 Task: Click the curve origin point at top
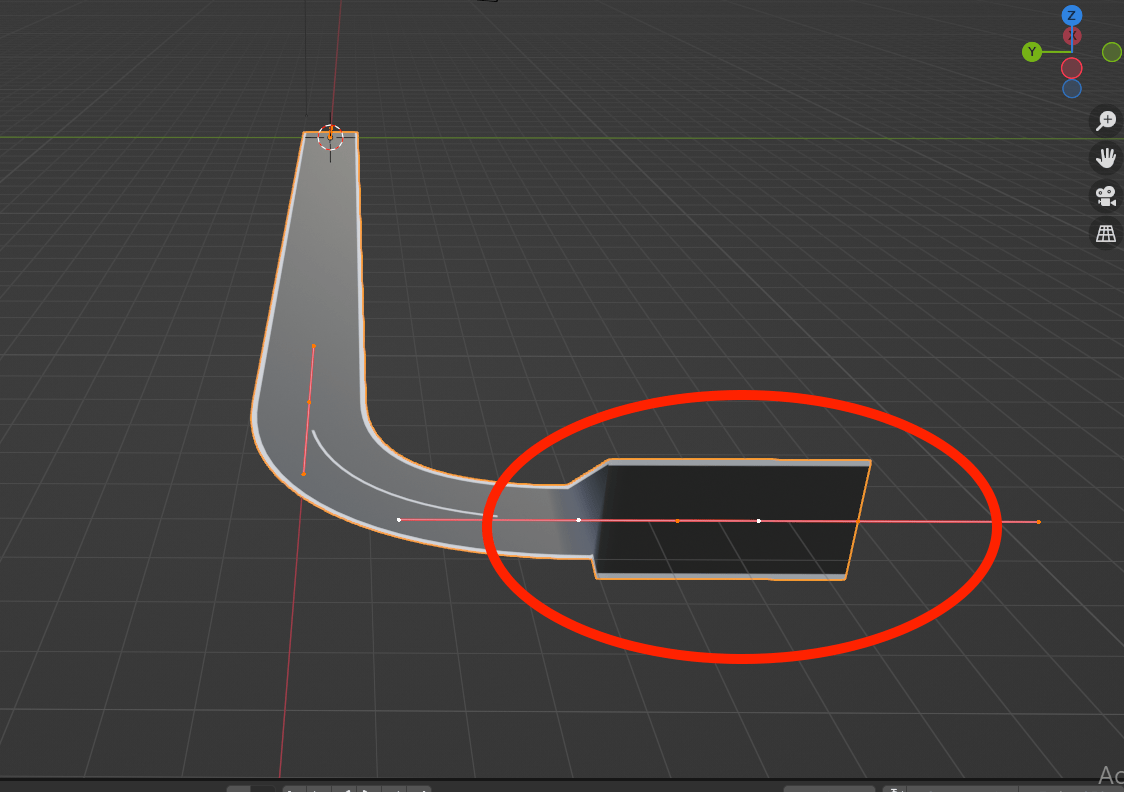(x=330, y=133)
